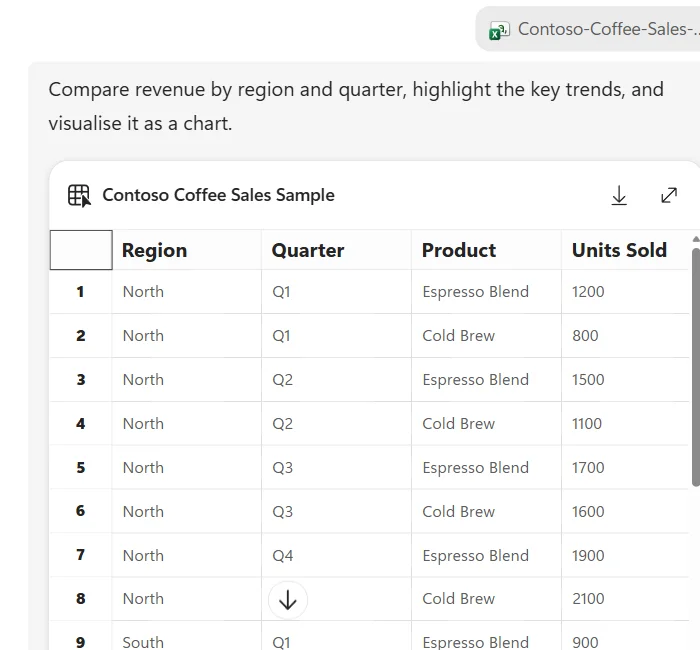Click Cold Brew in row 4
Screen dimensions: 700x650
tap(486, 423)
